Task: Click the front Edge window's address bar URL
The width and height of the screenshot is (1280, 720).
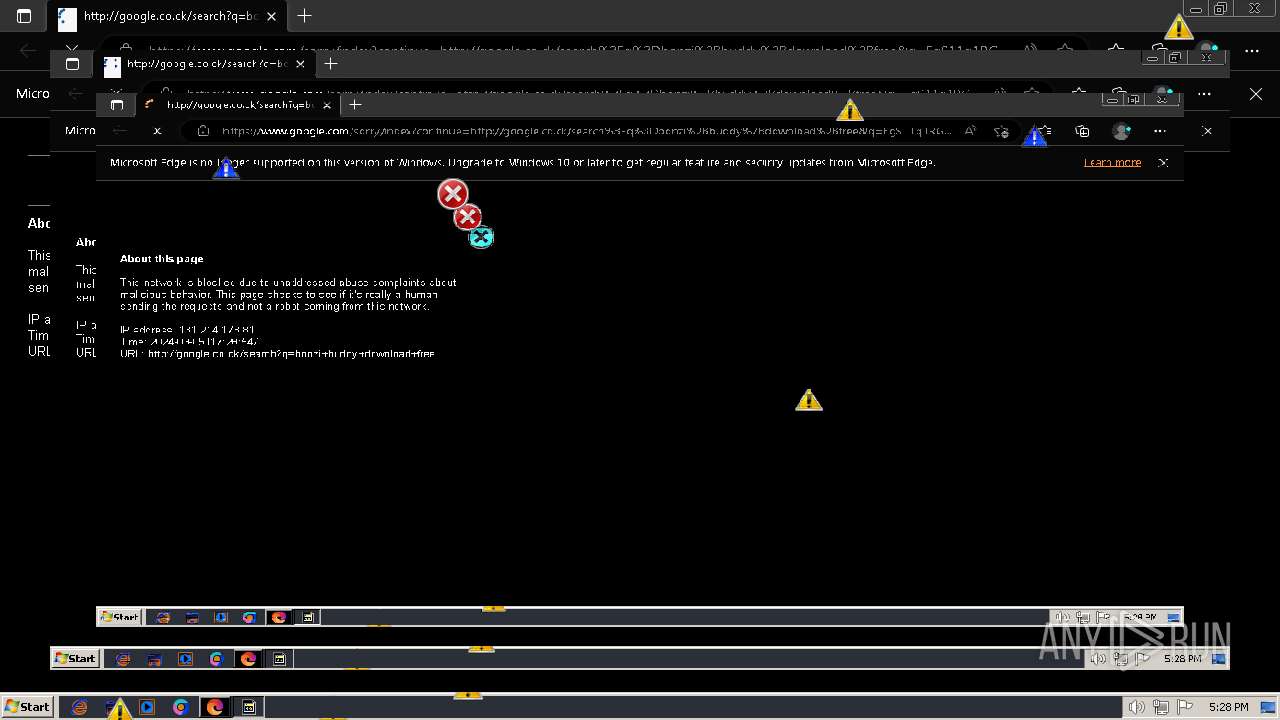Action: click(x=586, y=131)
